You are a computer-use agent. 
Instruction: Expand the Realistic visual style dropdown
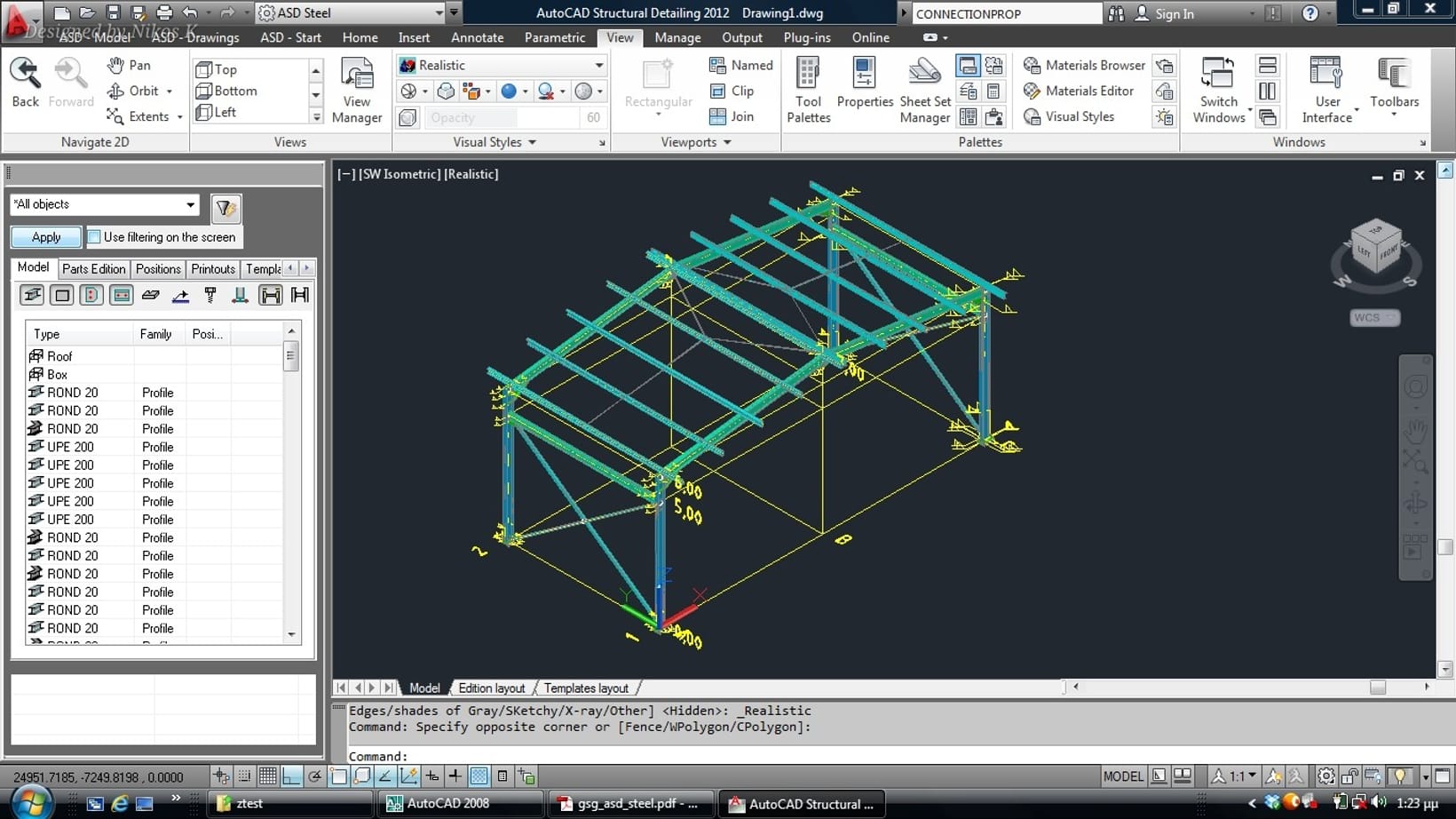(x=598, y=66)
